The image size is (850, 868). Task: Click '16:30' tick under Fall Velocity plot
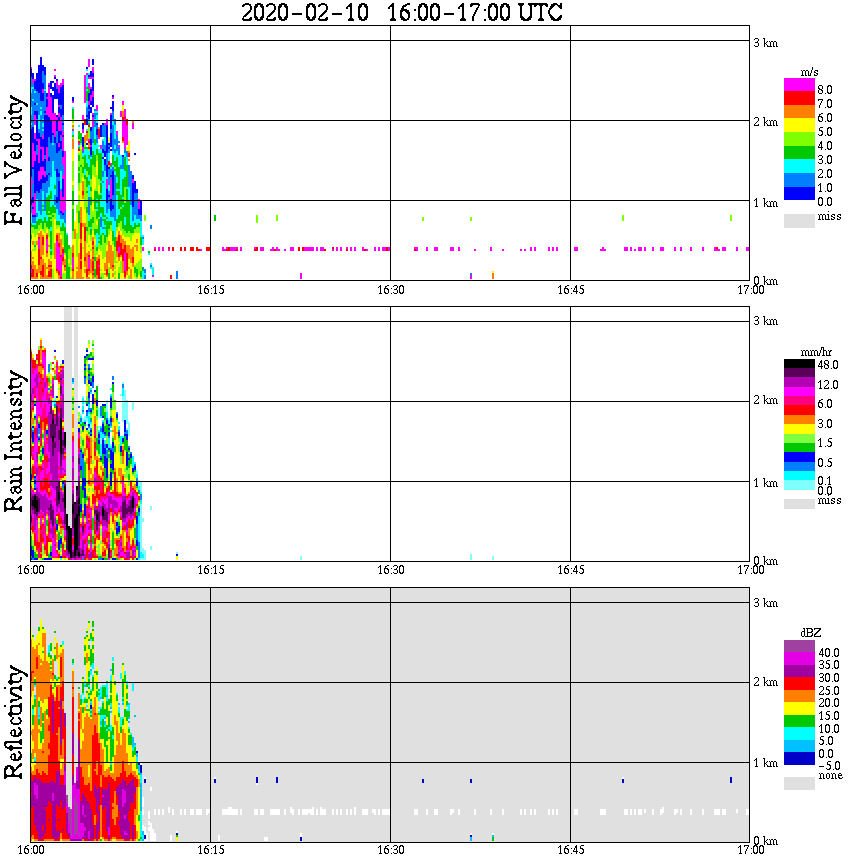391,290
